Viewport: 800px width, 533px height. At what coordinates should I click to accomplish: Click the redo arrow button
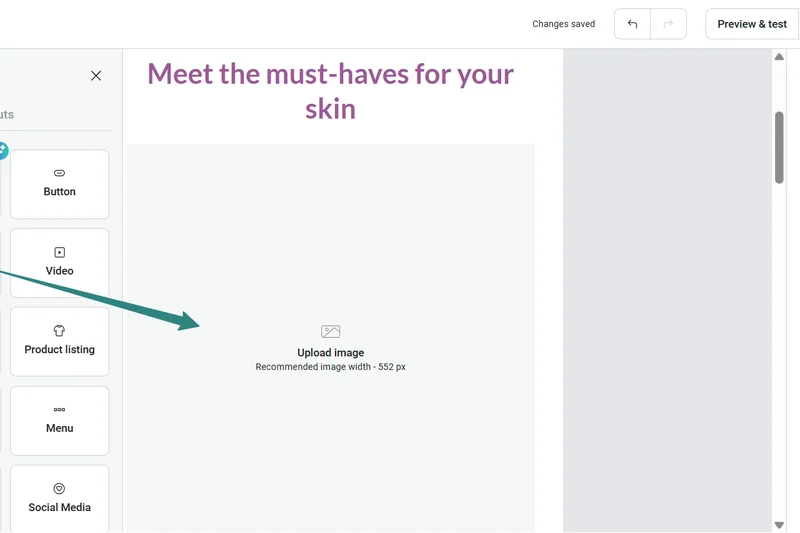pos(668,24)
